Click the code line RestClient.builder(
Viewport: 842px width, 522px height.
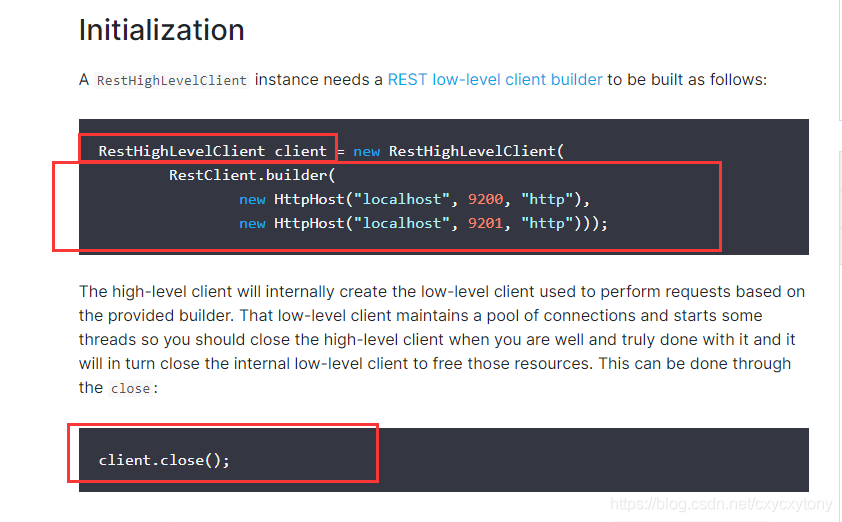click(252, 175)
